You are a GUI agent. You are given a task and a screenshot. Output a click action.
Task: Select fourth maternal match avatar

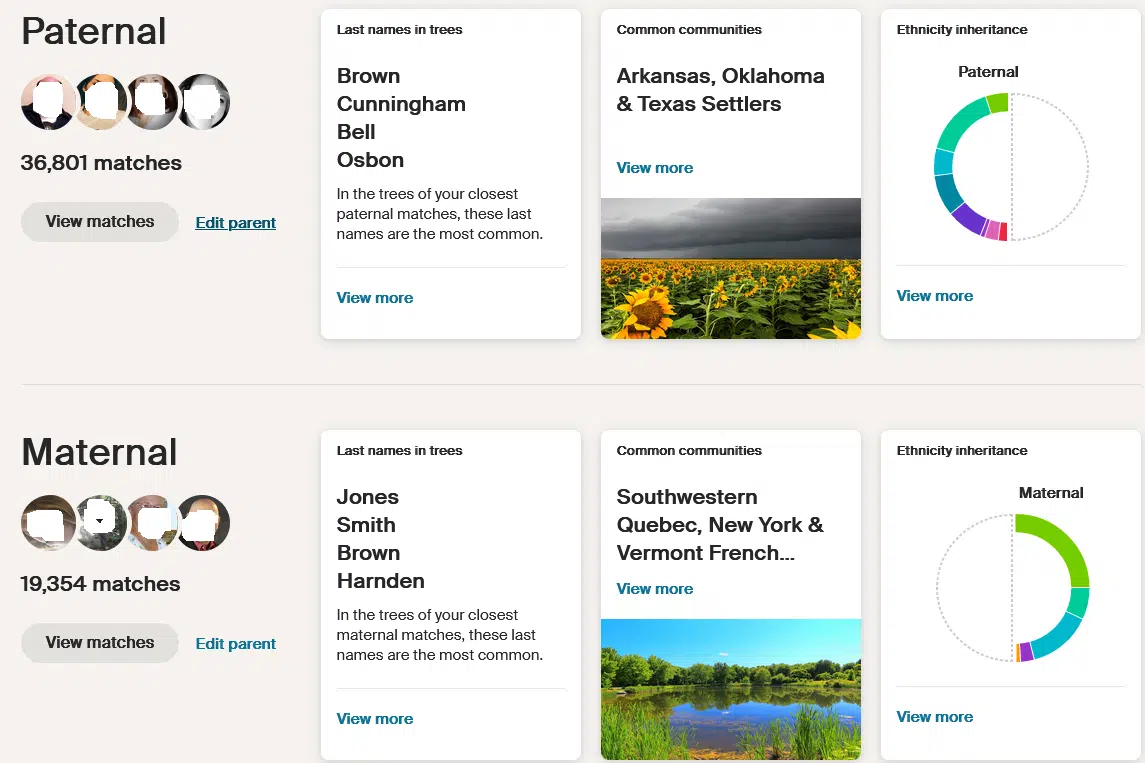204,523
